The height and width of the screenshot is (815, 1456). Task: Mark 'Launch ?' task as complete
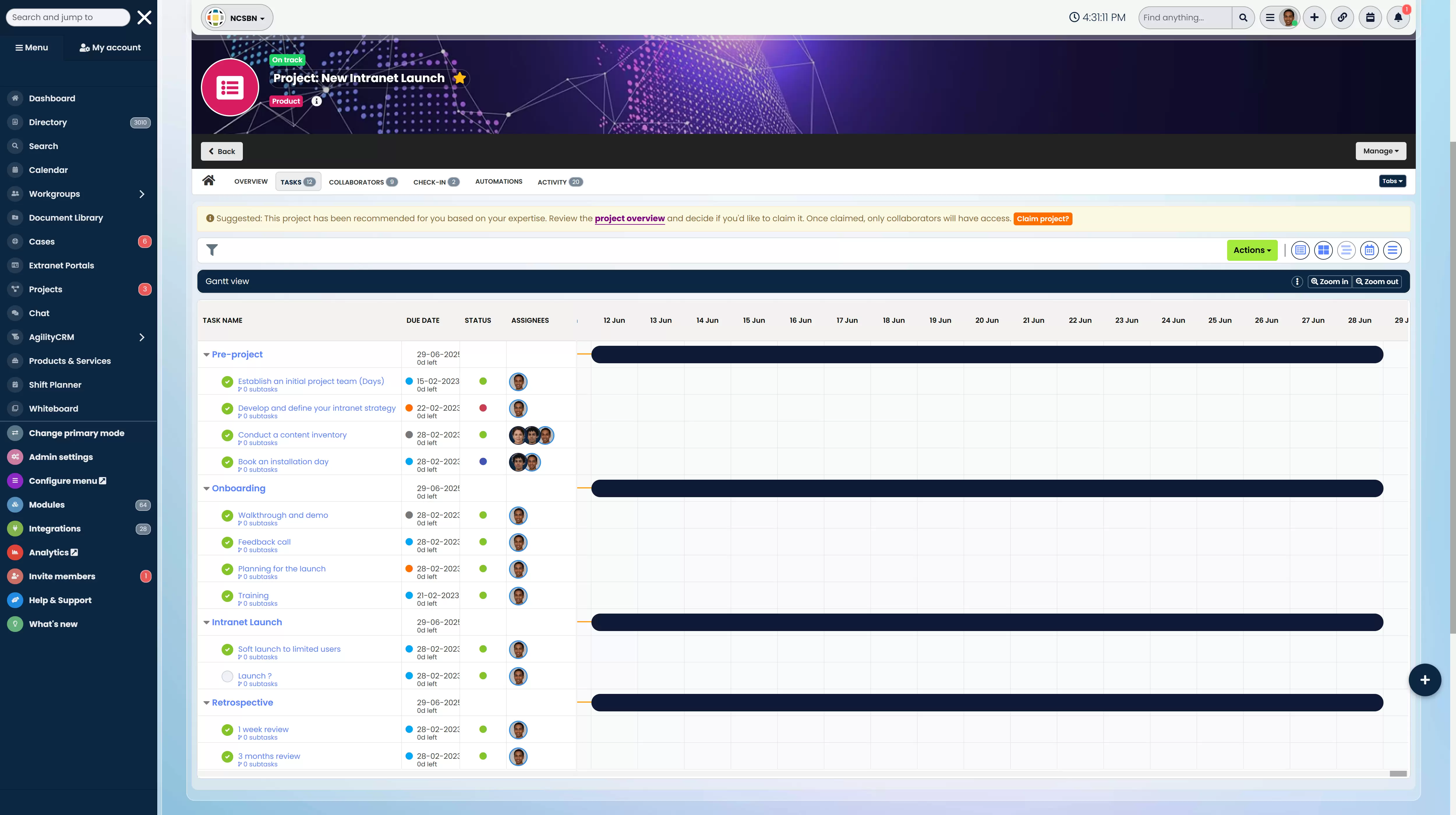click(227, 676)
